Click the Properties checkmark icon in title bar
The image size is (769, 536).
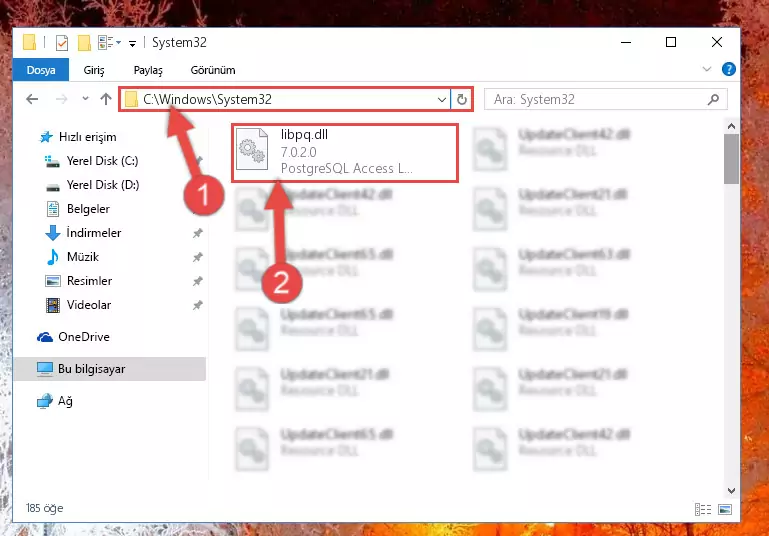[62, 43]
